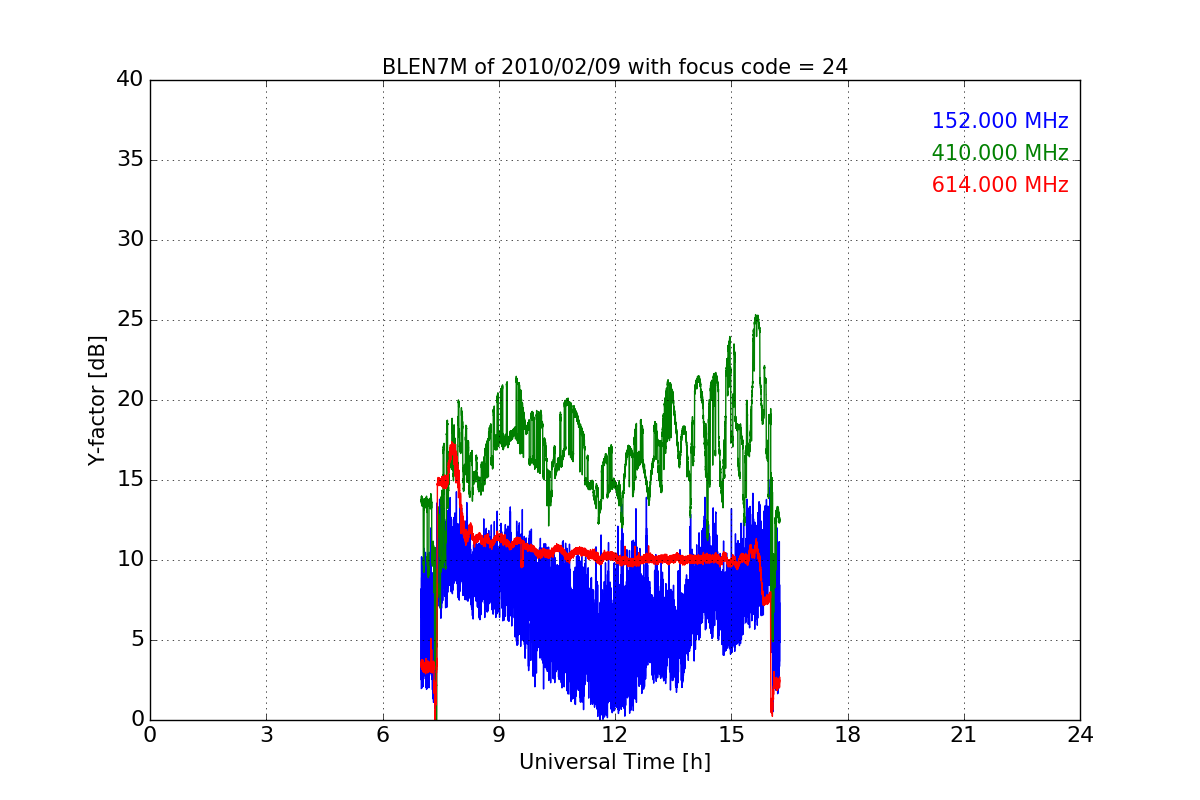Select the 614.000 MHz legend label
This screenshot has height=800, width=1200.
tap(1000, 185)
